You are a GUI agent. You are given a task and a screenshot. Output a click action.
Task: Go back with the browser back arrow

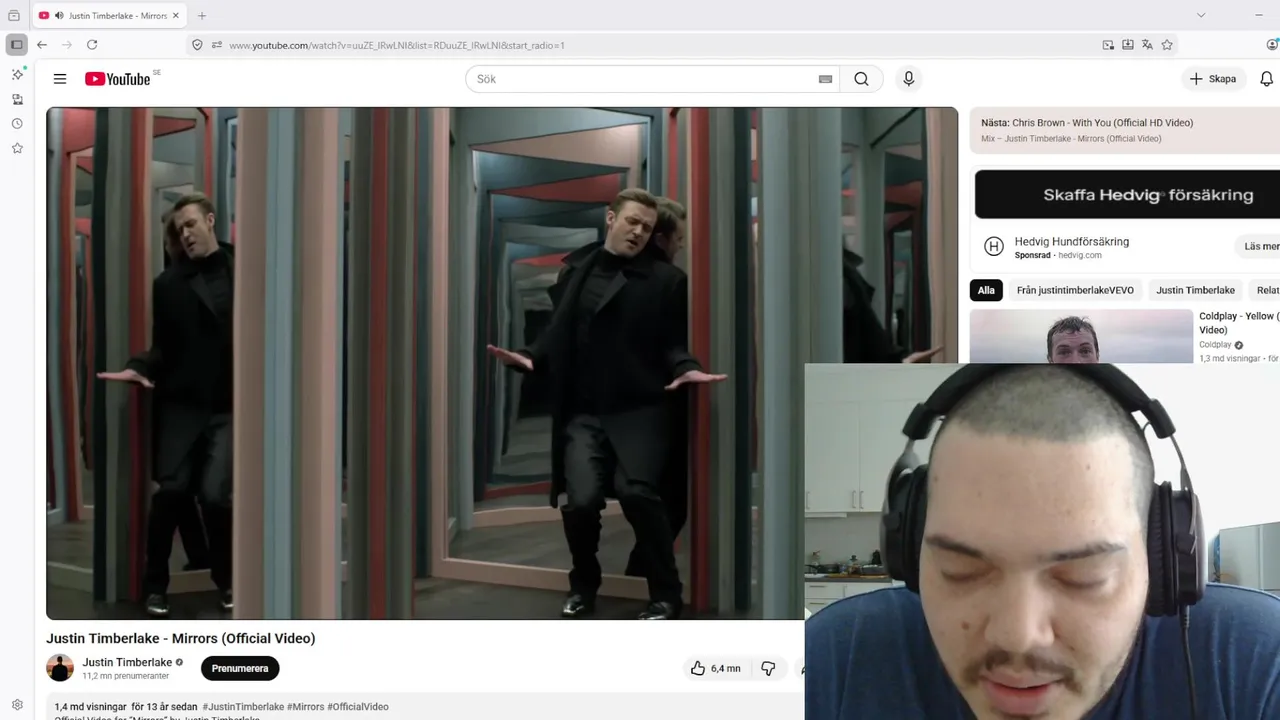[42, 45]
